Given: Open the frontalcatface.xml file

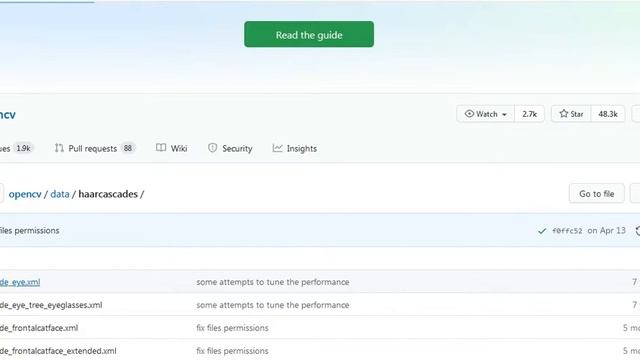Looking at the screenshot, I should click(x=39, y=328).
